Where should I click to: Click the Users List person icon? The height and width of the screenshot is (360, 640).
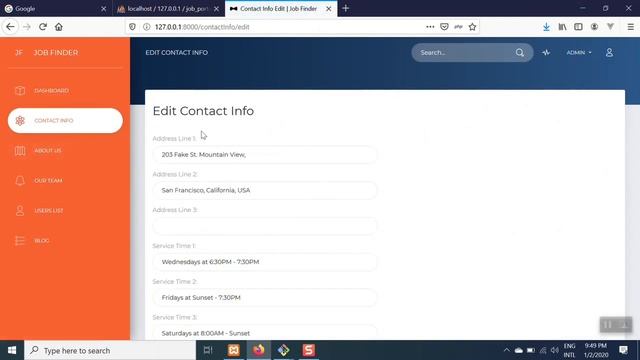pos(20,211)
